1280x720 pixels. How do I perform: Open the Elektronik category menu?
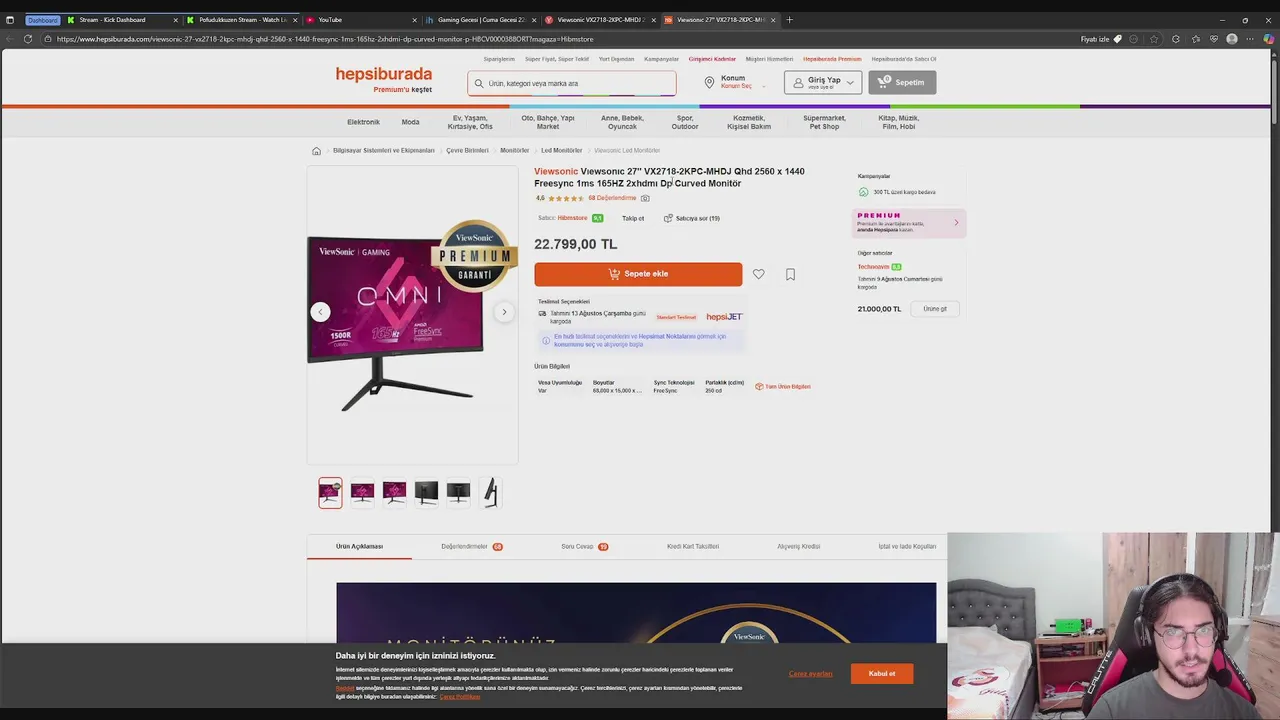(363, 122)
